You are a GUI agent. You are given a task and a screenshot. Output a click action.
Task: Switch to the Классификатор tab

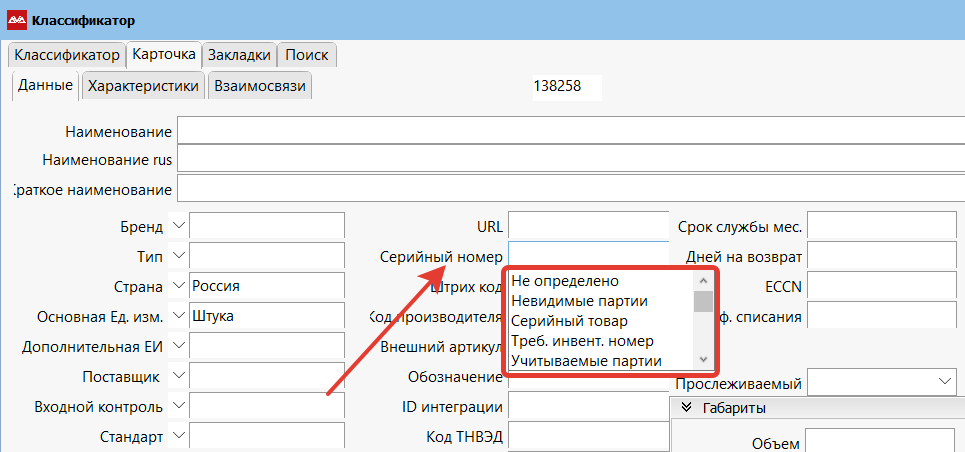point(66,55)
